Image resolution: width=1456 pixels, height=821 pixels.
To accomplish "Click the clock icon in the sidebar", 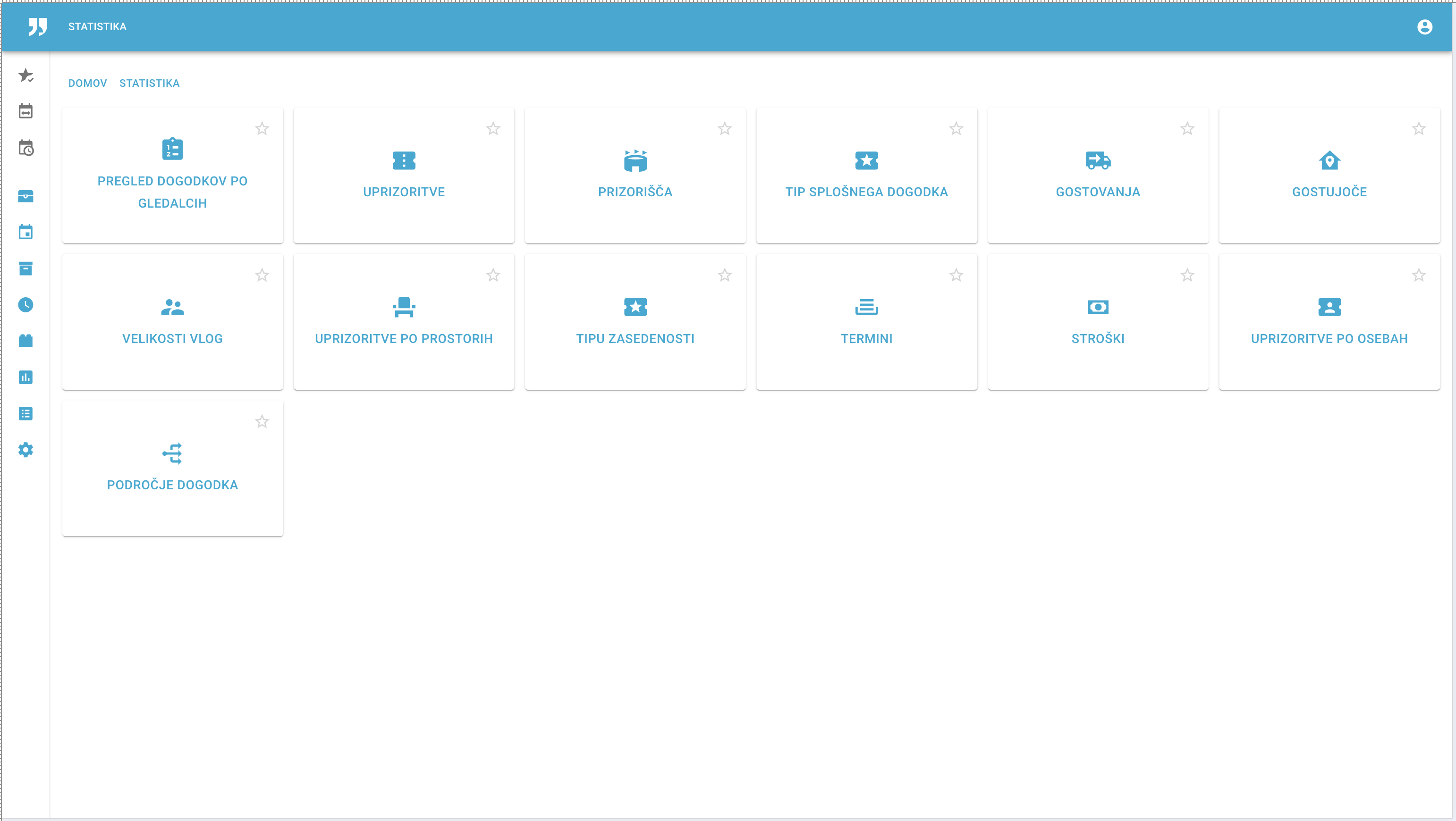I will pos(26,305).
